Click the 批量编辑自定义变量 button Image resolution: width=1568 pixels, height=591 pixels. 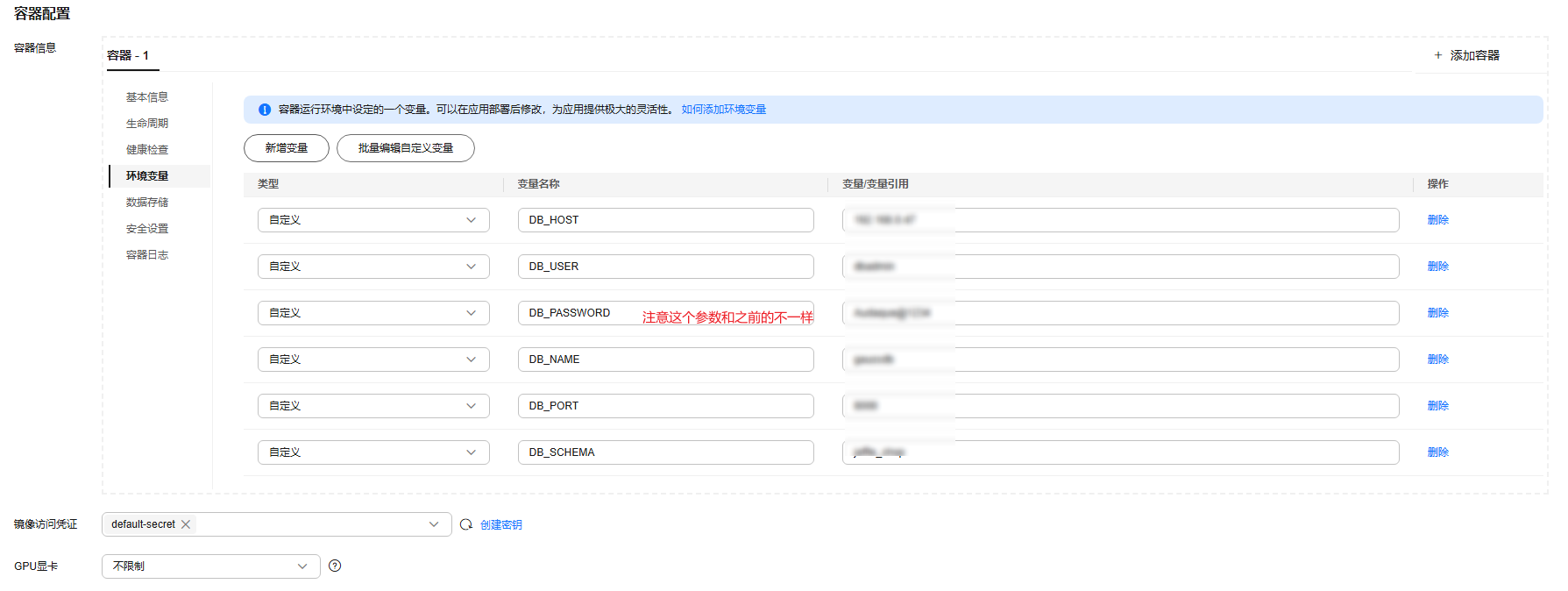406,148
